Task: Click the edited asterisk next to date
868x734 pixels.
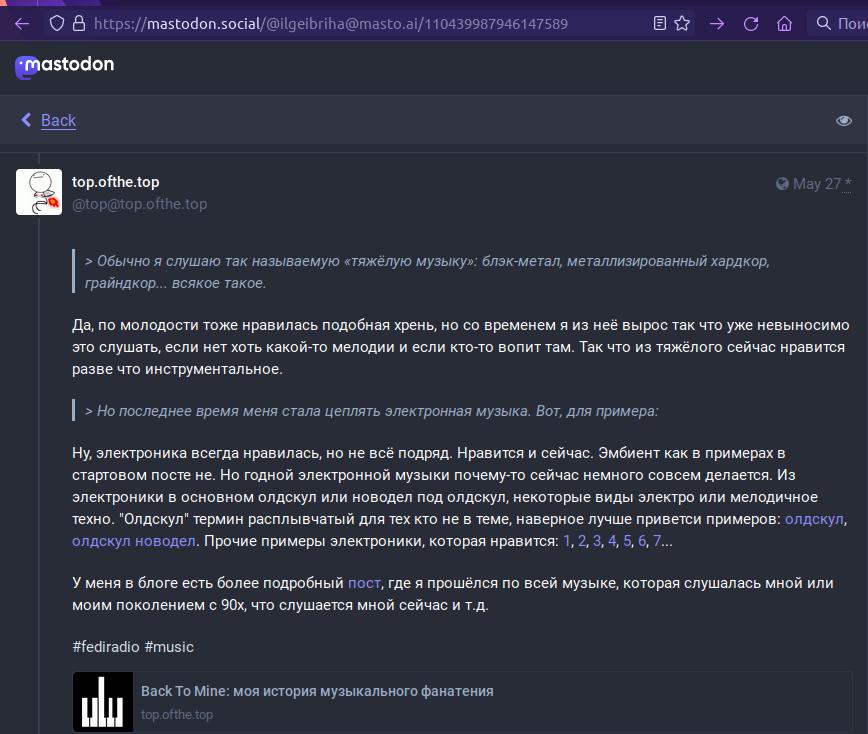Action: 848,184
